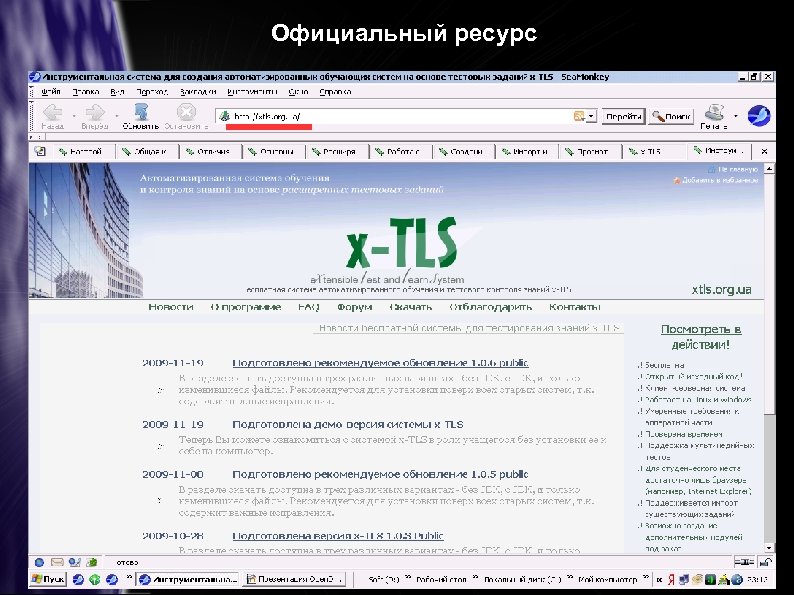The height and width of the screenshot is (595, 794).
Task: Click the green globe quick launch icon
Action: coord(95,579)
